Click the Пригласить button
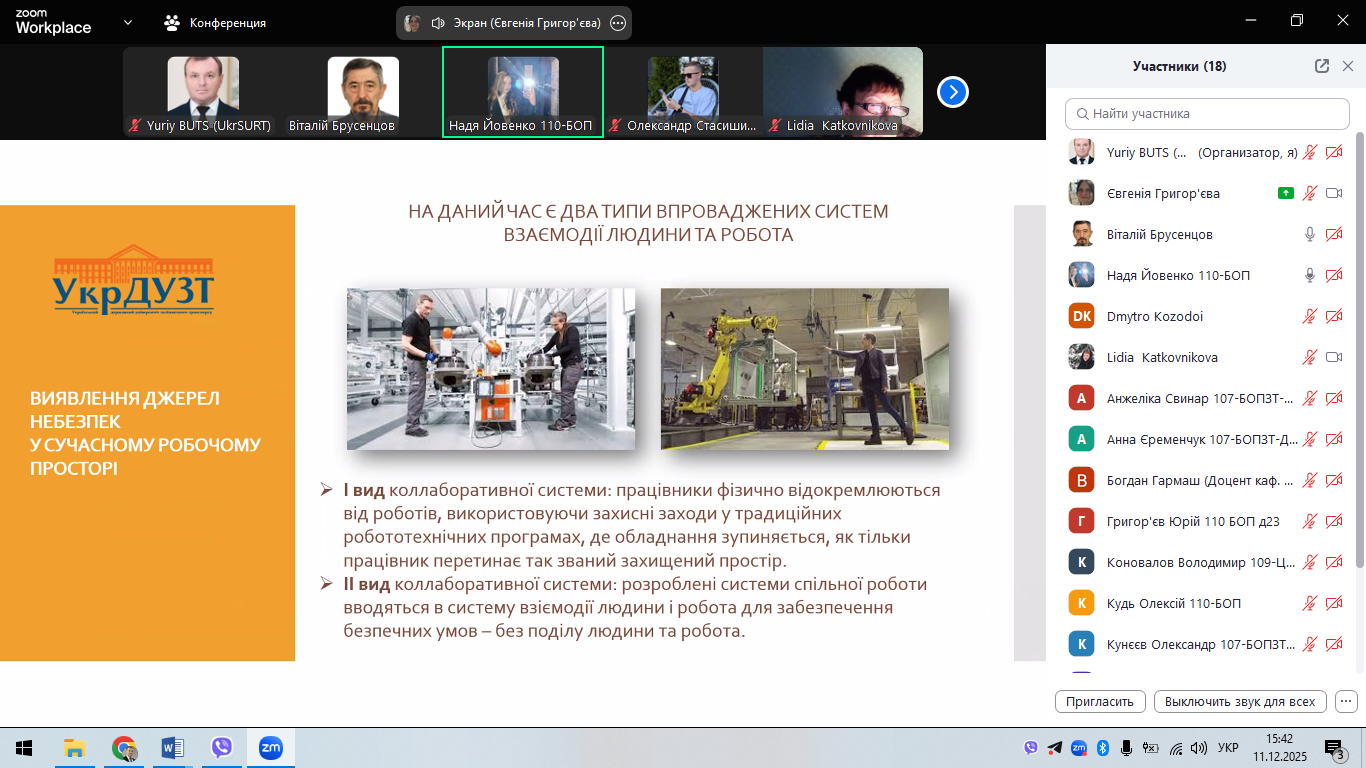This screenshot has height=768, width=1366. point(1100,701)
